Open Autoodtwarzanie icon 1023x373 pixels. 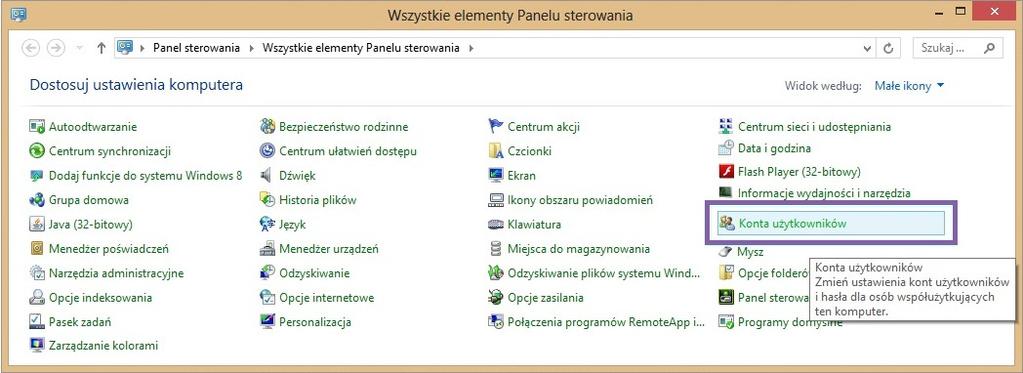pos(37,127)
